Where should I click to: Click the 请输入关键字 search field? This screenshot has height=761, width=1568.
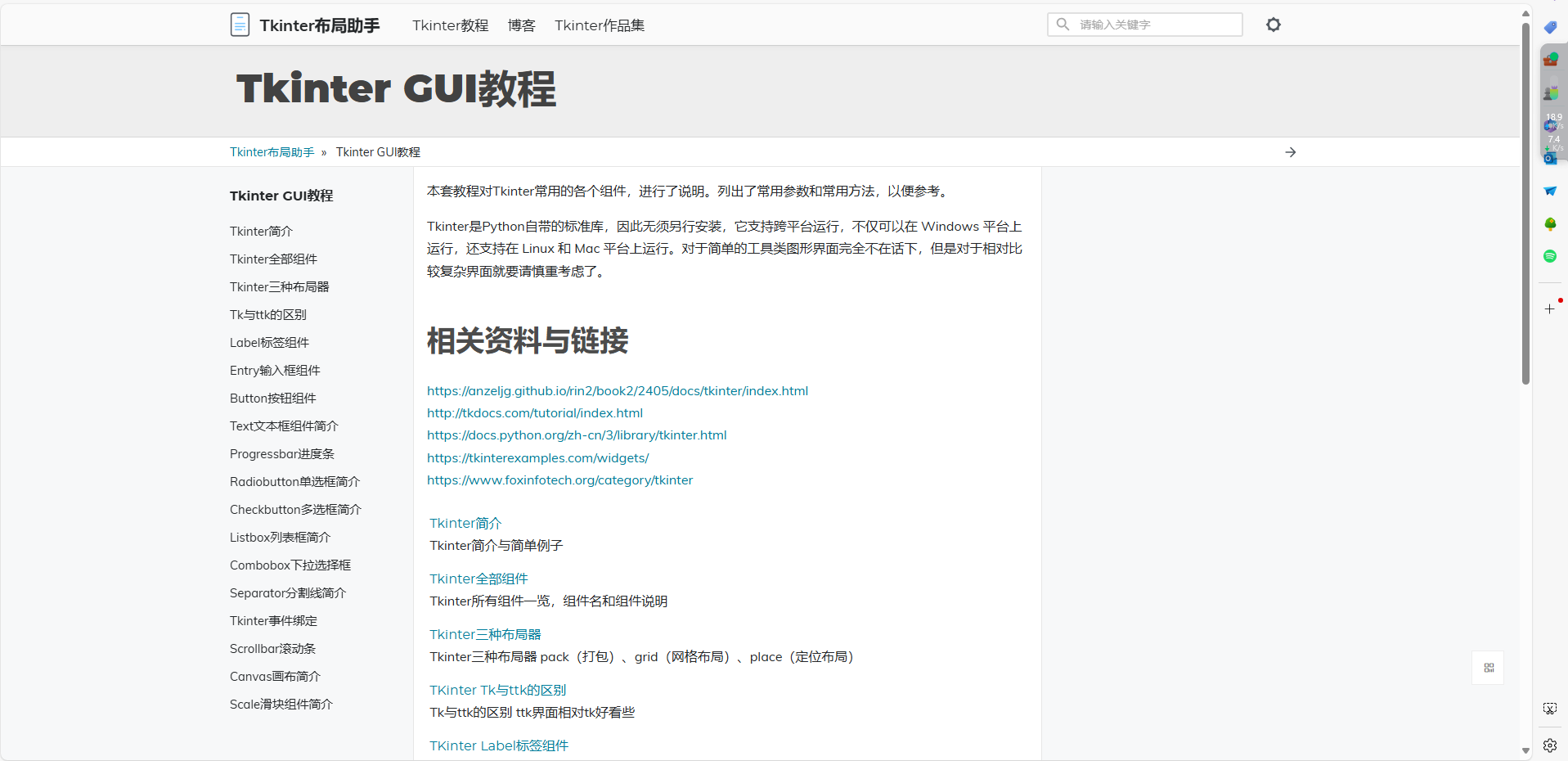pyautogui.click(x=1145, y=25)
